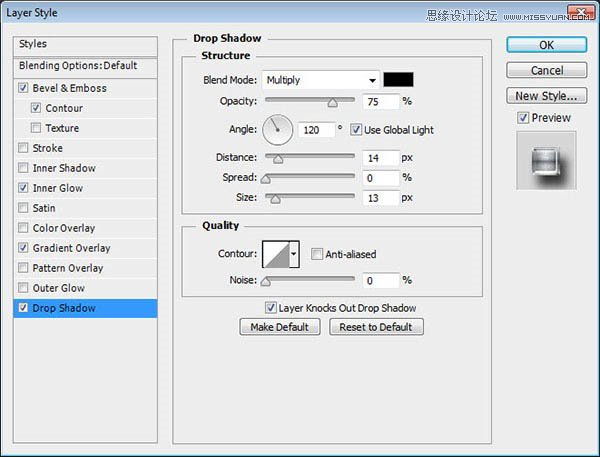
Task: Open the Blend Mode Multiply dropdown
Action: (x=321, y=80)
